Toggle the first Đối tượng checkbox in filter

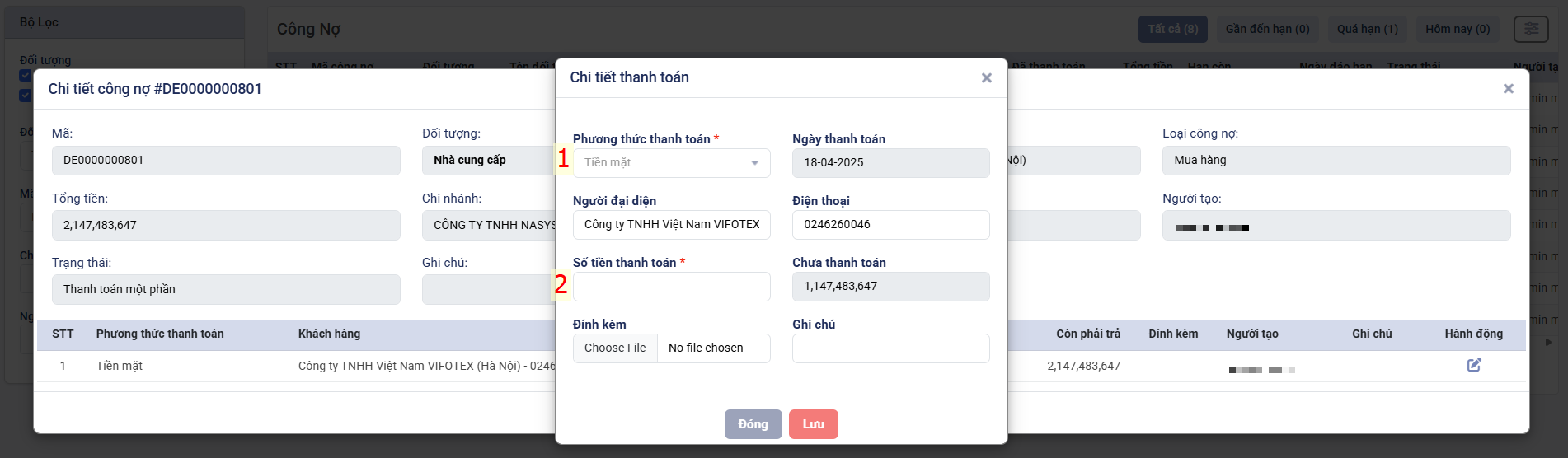pos(25,76)
